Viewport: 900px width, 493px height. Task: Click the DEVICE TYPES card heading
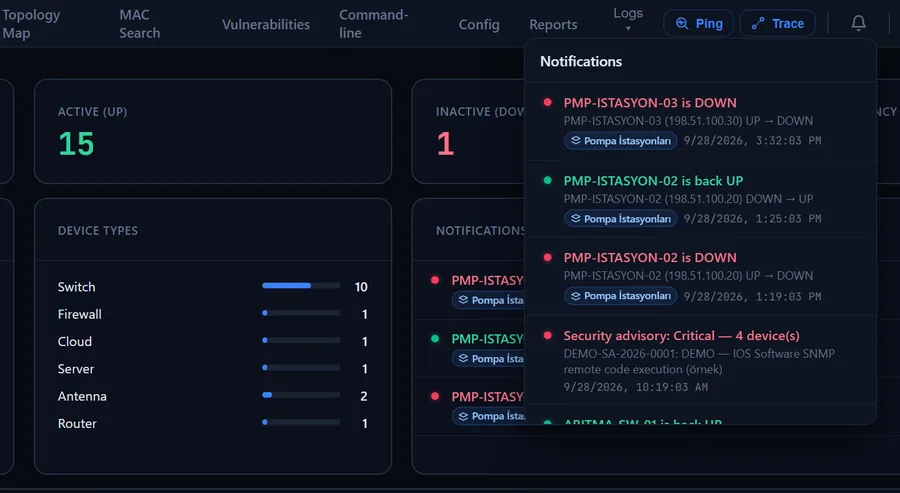tap(98, 231)
